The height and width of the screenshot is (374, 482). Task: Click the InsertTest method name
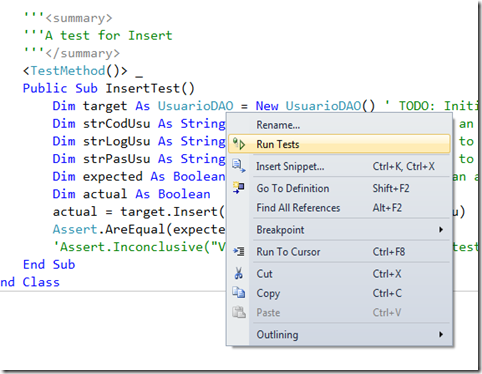(x=143, y=88)
